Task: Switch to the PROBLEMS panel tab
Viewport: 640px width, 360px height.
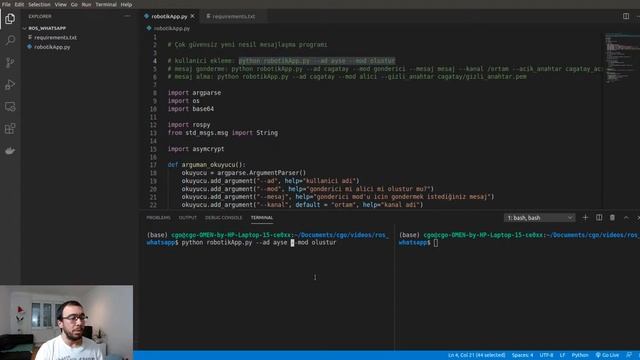Action: pos(158,218)
